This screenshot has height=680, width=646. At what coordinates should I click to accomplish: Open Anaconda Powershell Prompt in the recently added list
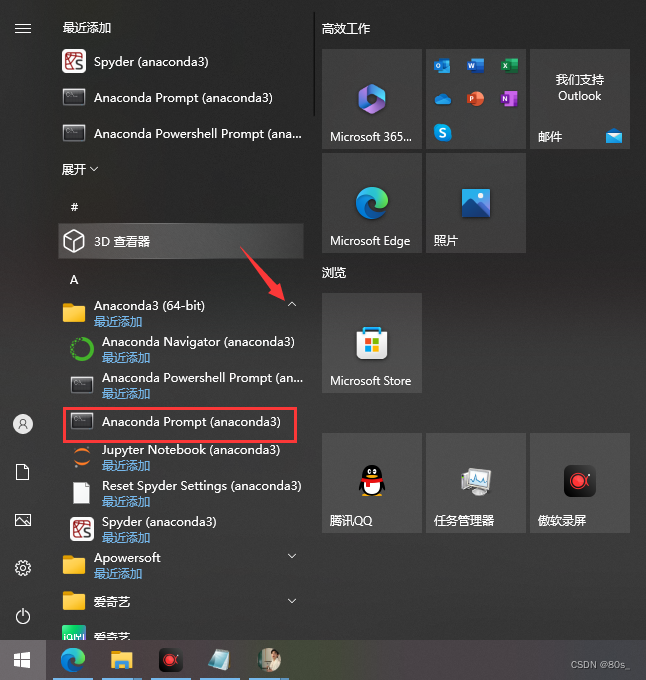(181, 134)
